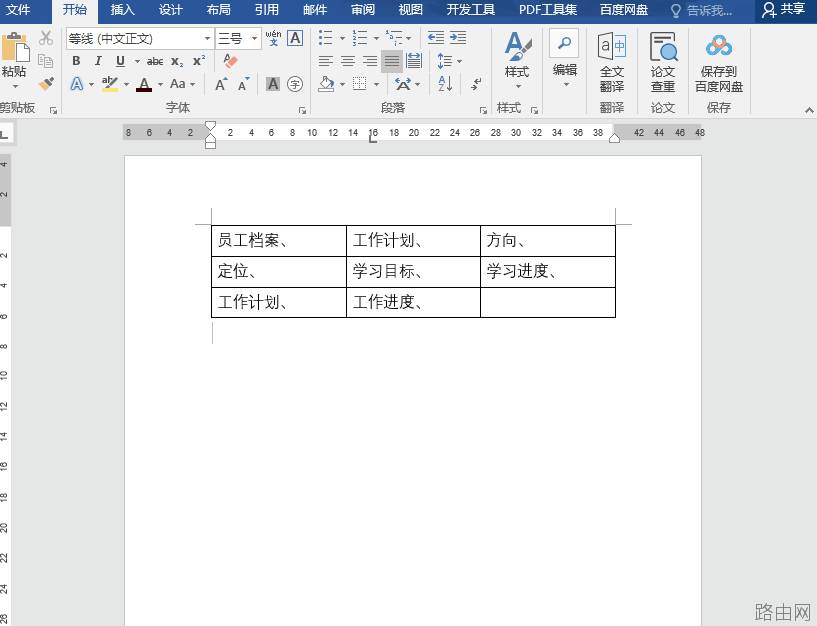Toggle justify paragraph alignment

coord(391,62)
